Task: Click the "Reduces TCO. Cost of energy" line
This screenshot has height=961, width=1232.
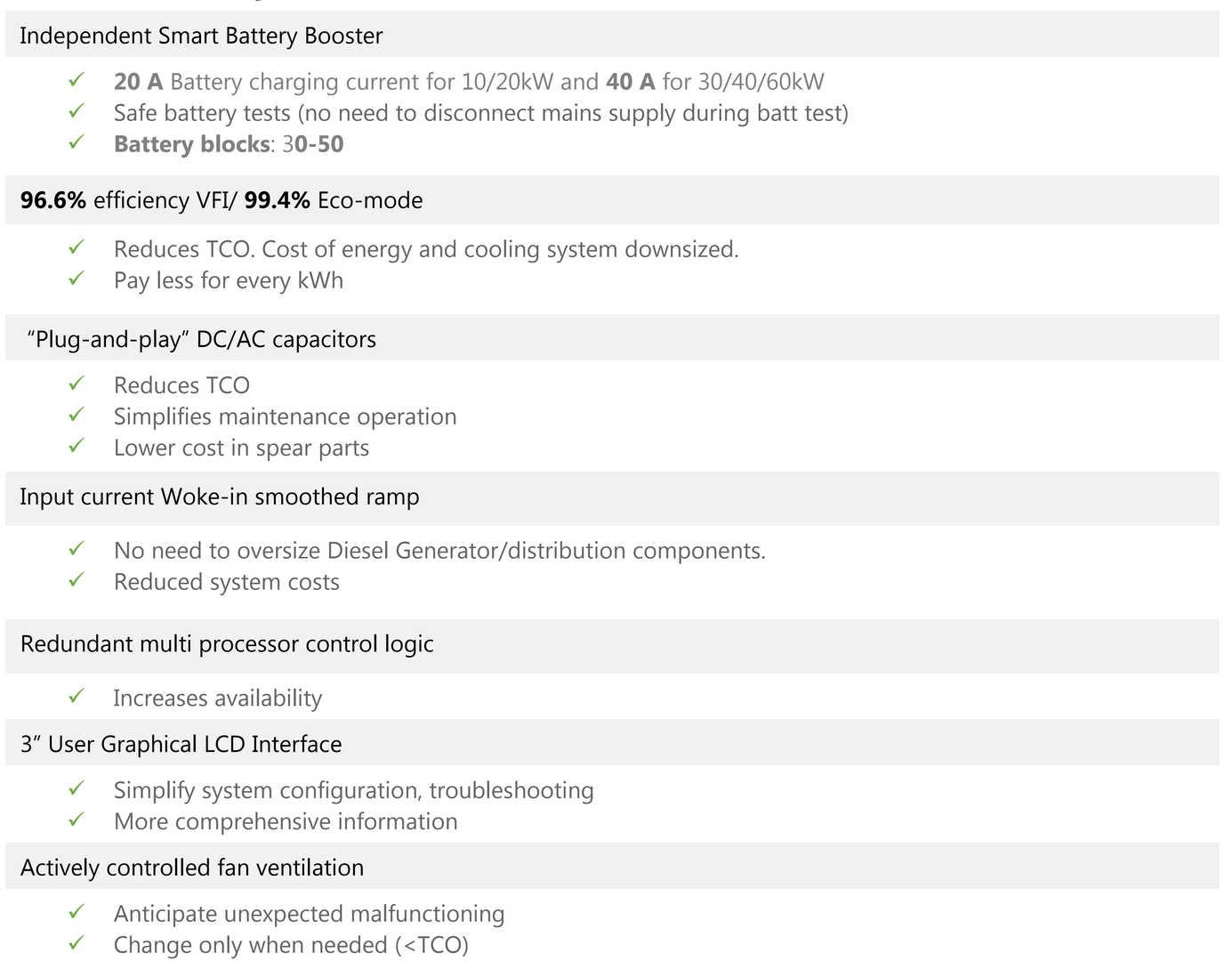Action: [x=426, y=249]
